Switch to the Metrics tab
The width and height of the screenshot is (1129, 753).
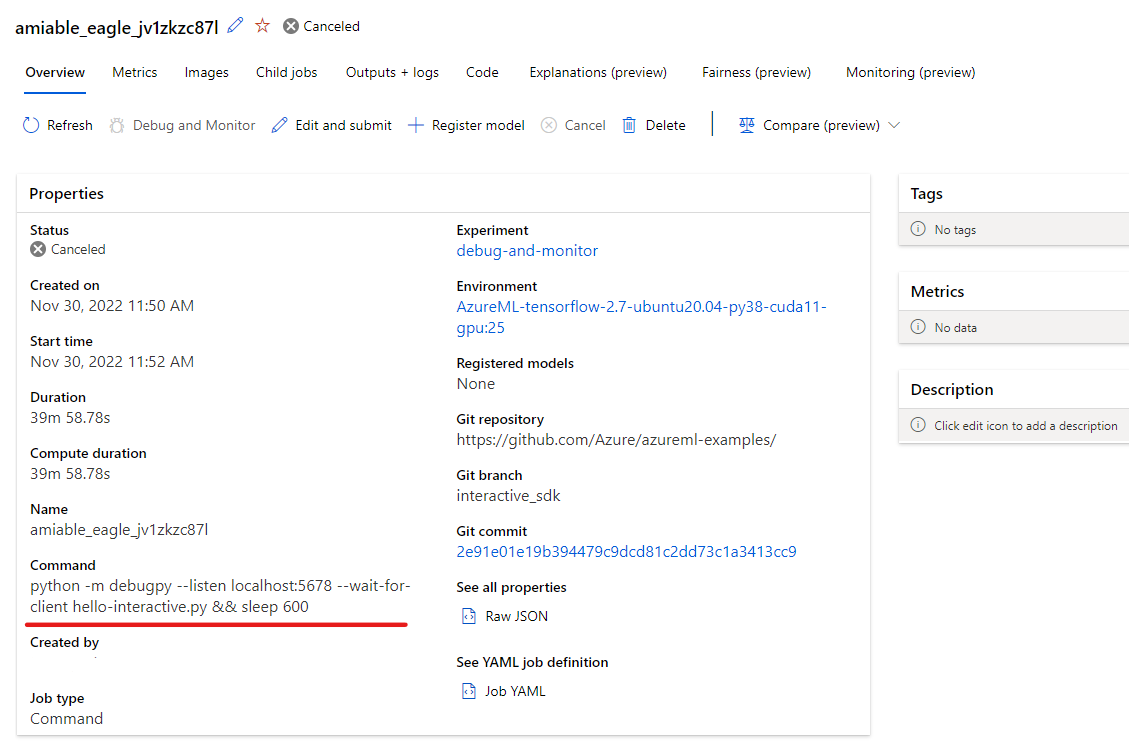tap(135, 72)
